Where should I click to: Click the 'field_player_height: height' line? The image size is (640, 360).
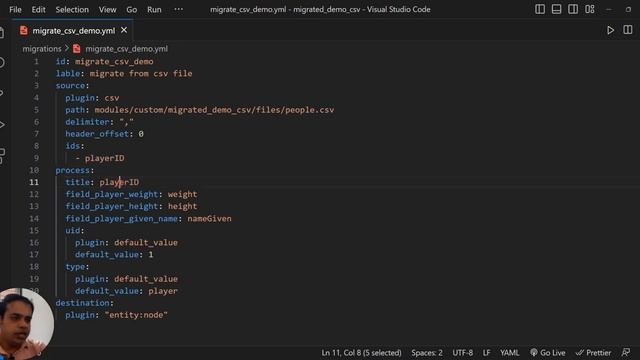coord(131,206)
